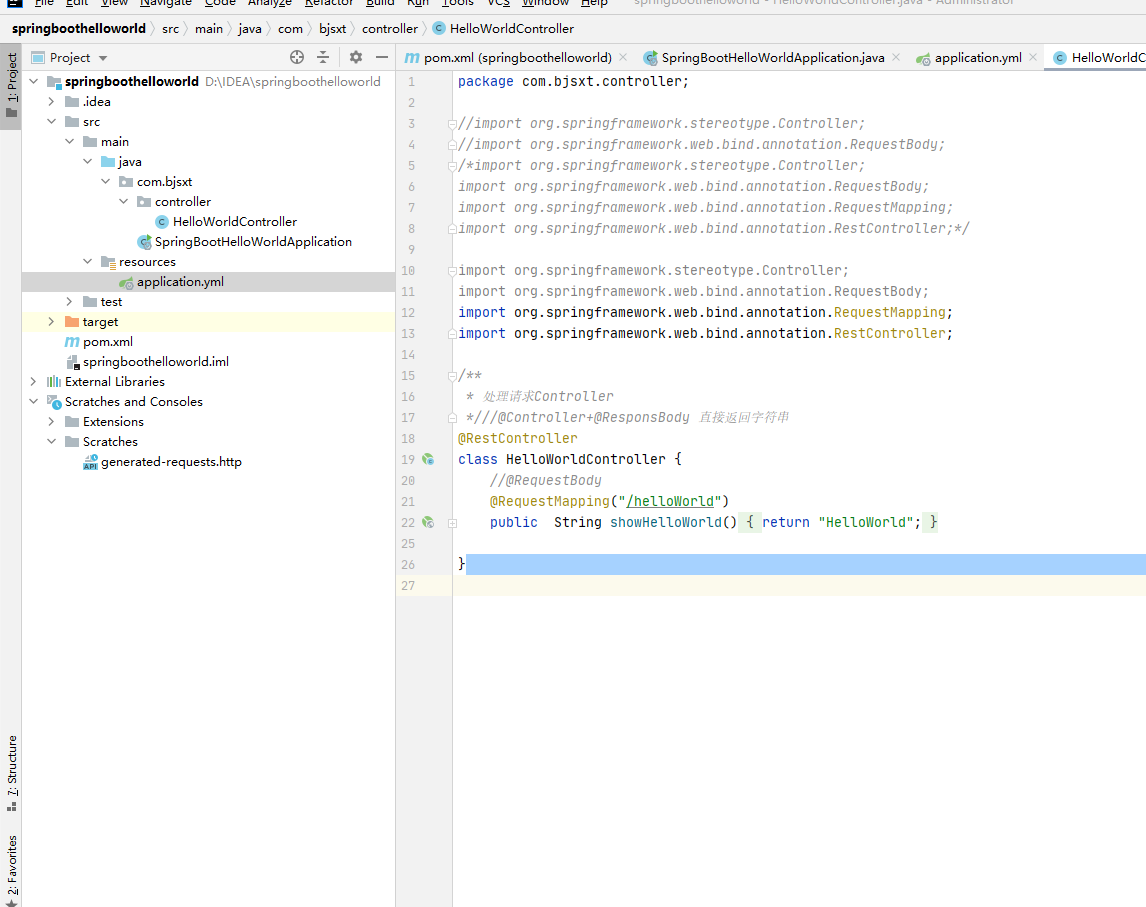Click controller breadcrumb segment
Image resolution: width=1146 pixels, height=907 pixels.
(390, 29)
